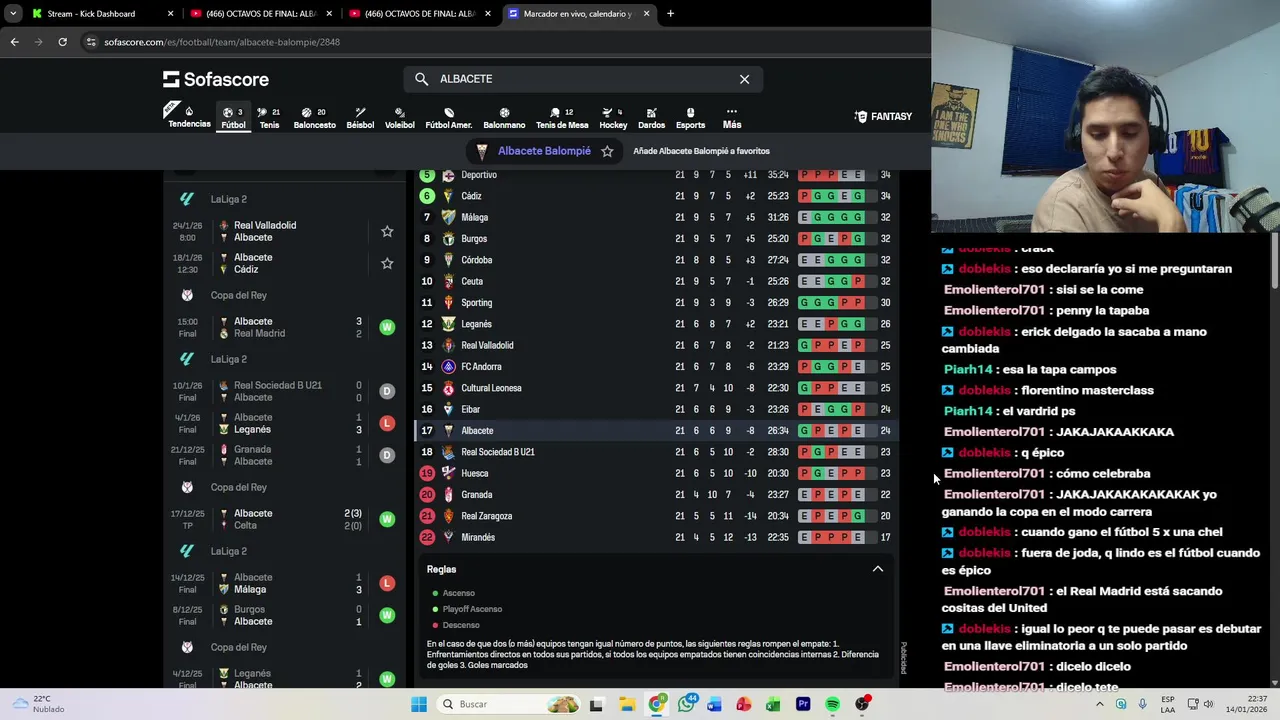Click the Buscar taskbar search box
Screen dimensions: 1280x720
[x=510, y=704]
